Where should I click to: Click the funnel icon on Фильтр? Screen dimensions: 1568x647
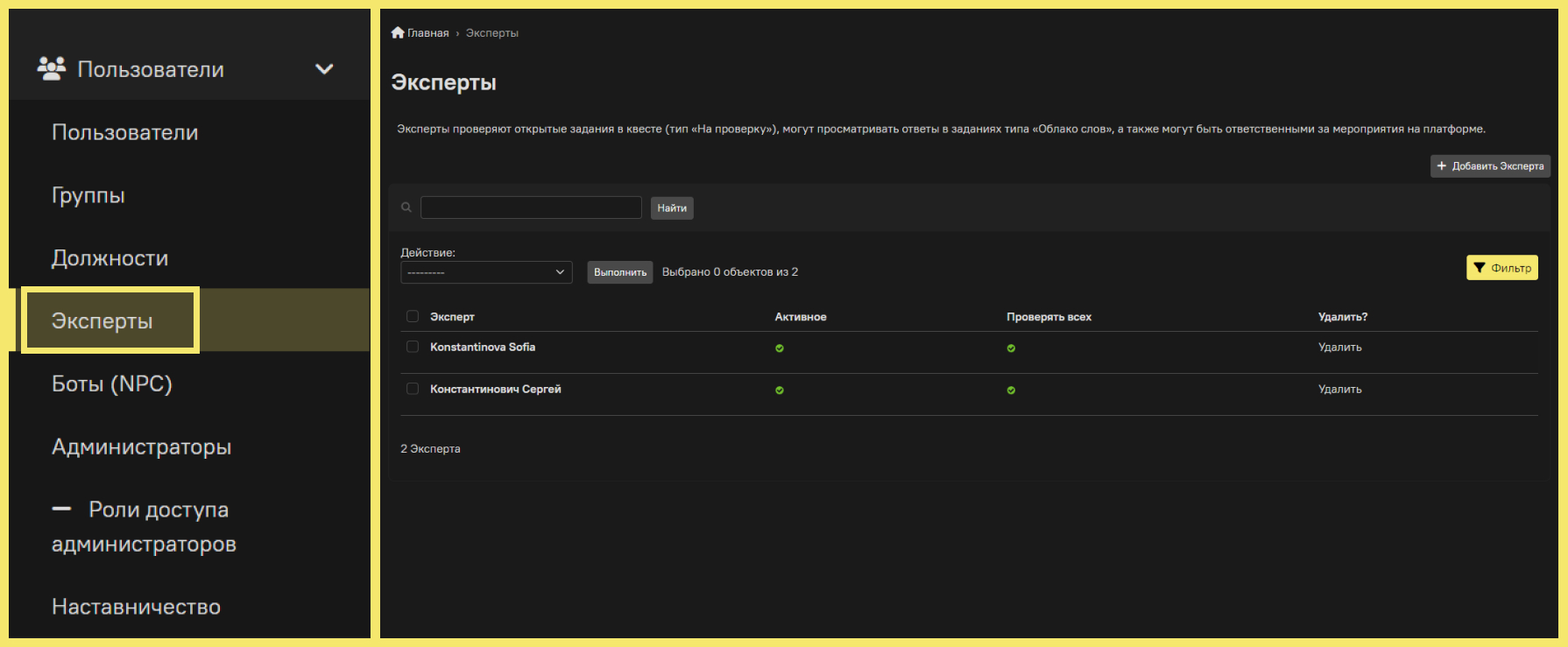pyautogui.click(x=1480, y=268)
